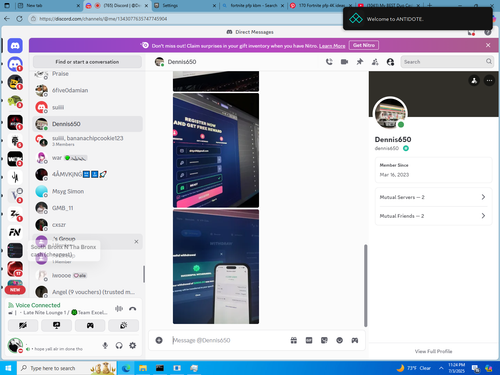Click View Full Profile
Viewport: 500px width, 375px height.
(433, 351)
